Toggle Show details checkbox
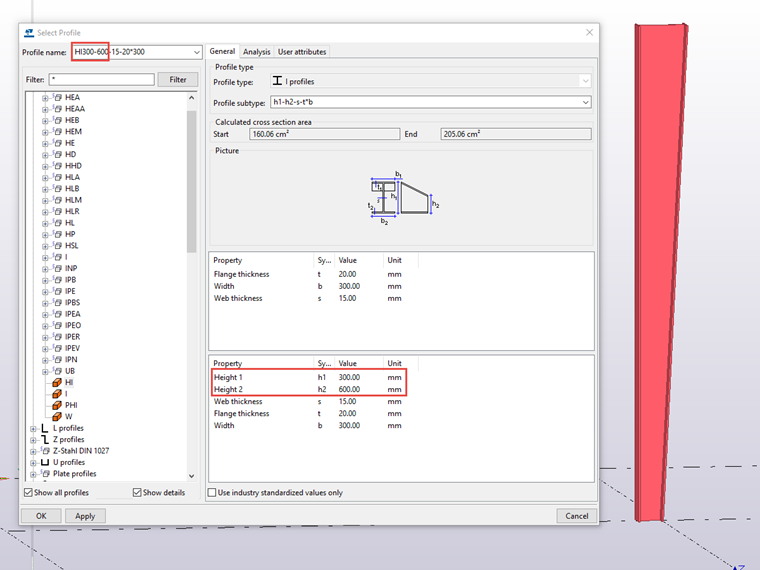The height and width of the screenshot is (570, 760). click(137, 492)
